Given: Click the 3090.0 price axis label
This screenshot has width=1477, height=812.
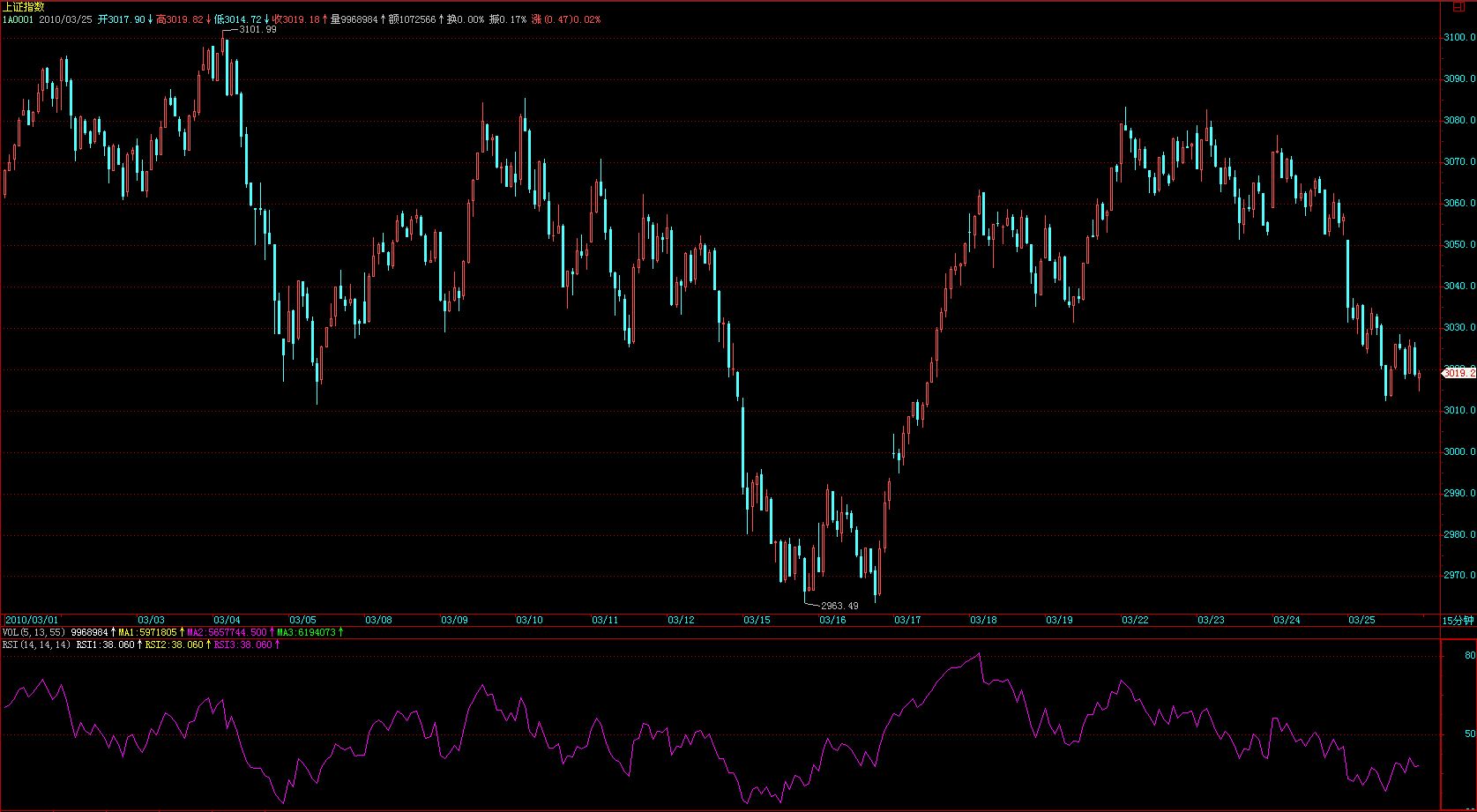Looking at the screenshot, I should tap(1460, 79).
